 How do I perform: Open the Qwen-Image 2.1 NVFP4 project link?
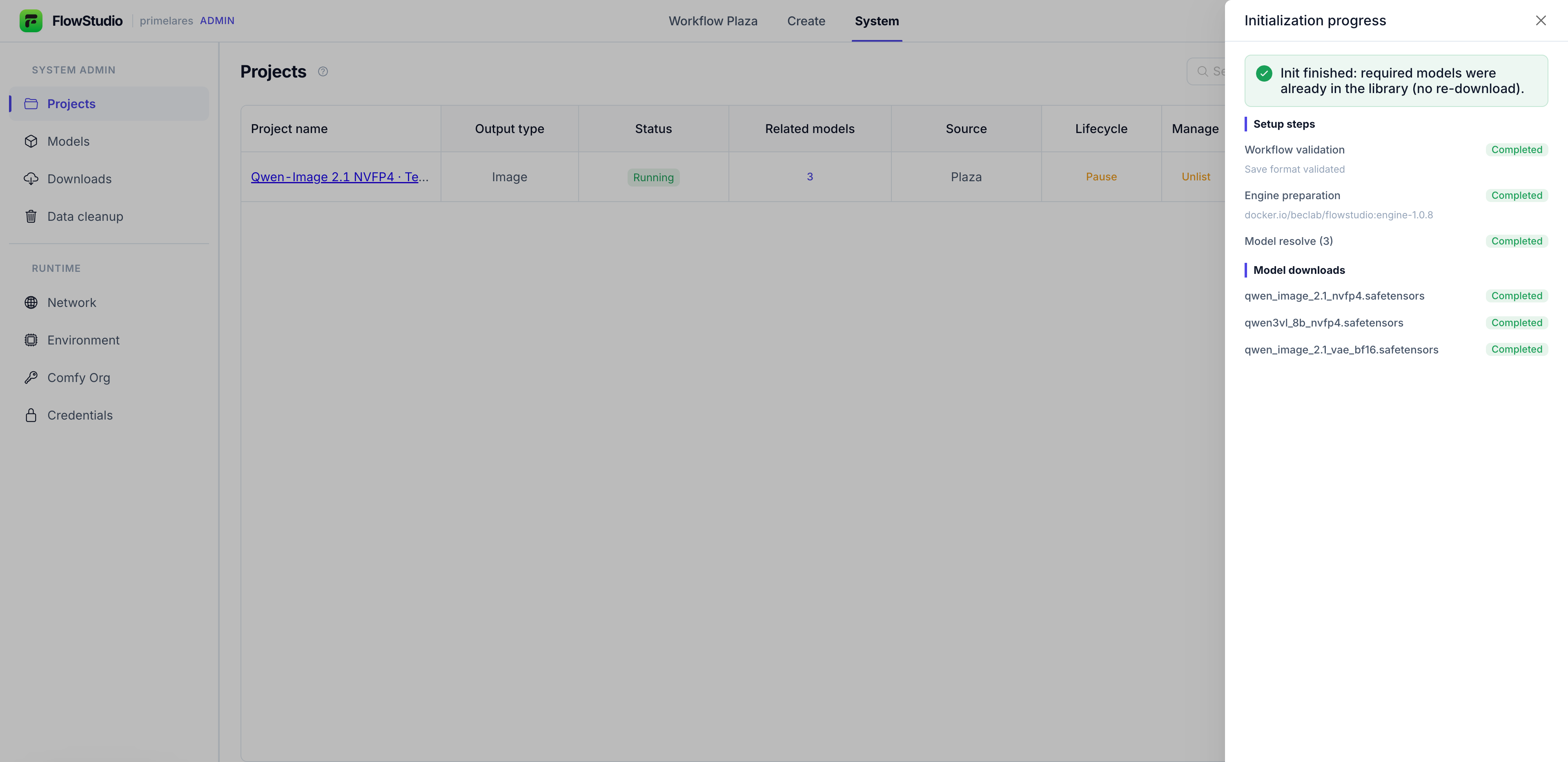340,177
